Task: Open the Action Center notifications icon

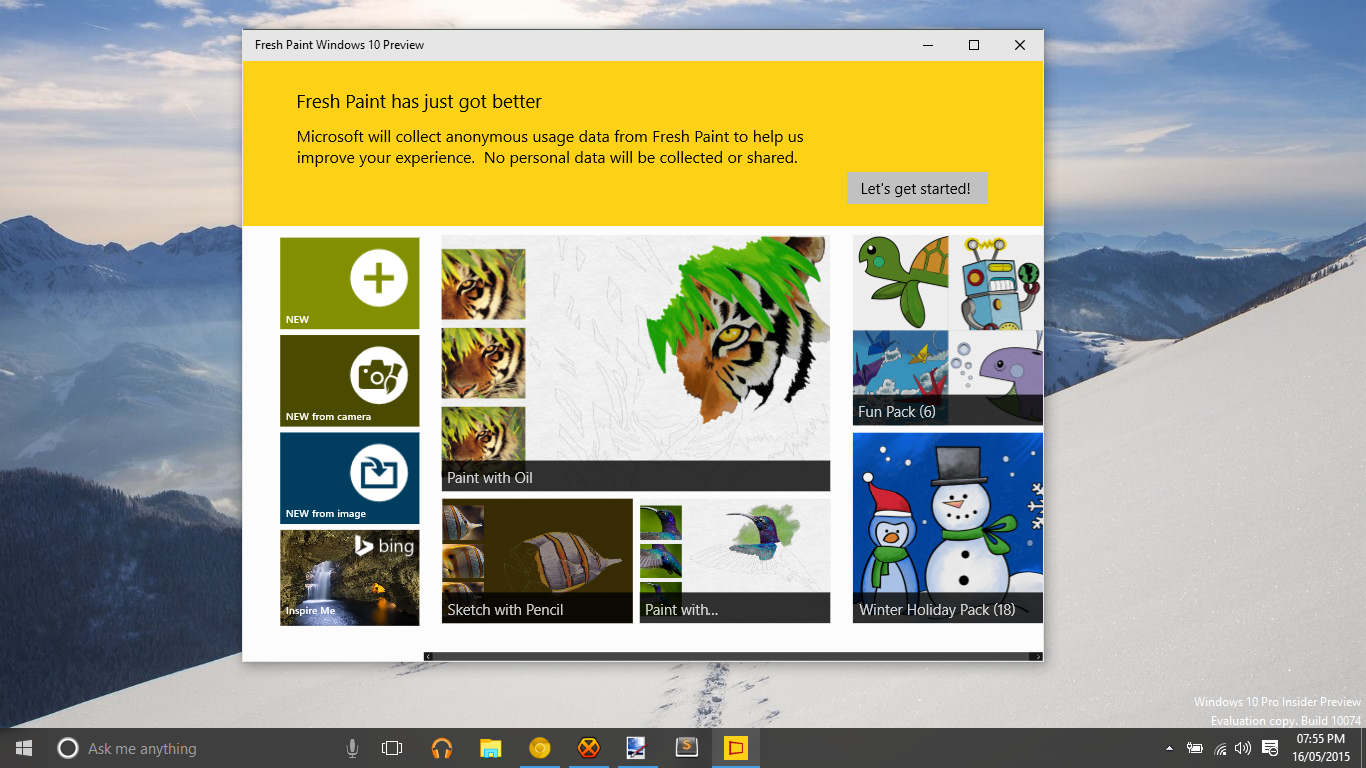Action: [1270, 748]
